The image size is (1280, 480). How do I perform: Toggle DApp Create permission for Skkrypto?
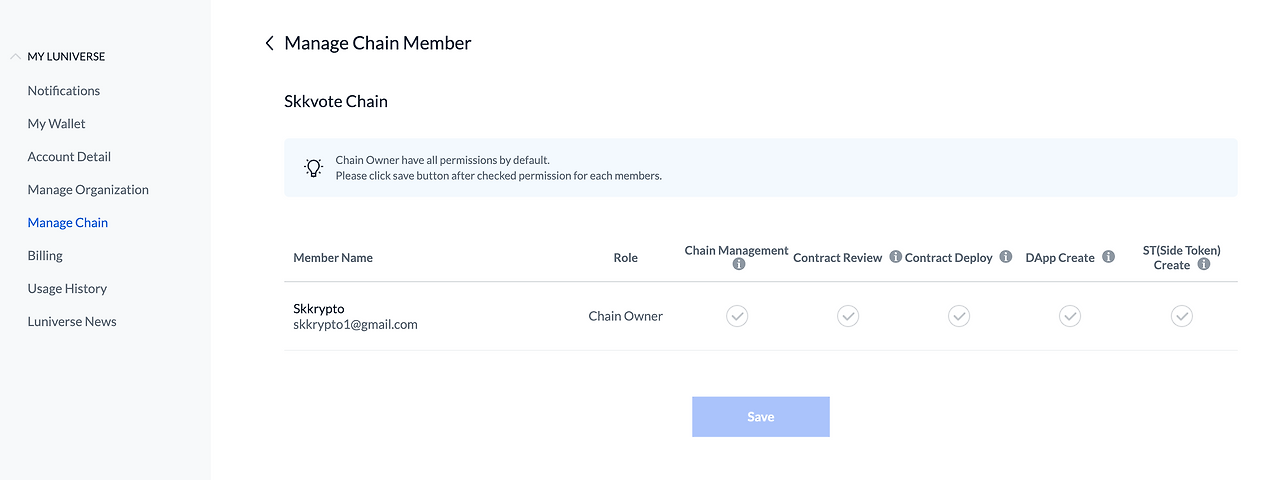pyautogui.click(x=1070, y=316)
